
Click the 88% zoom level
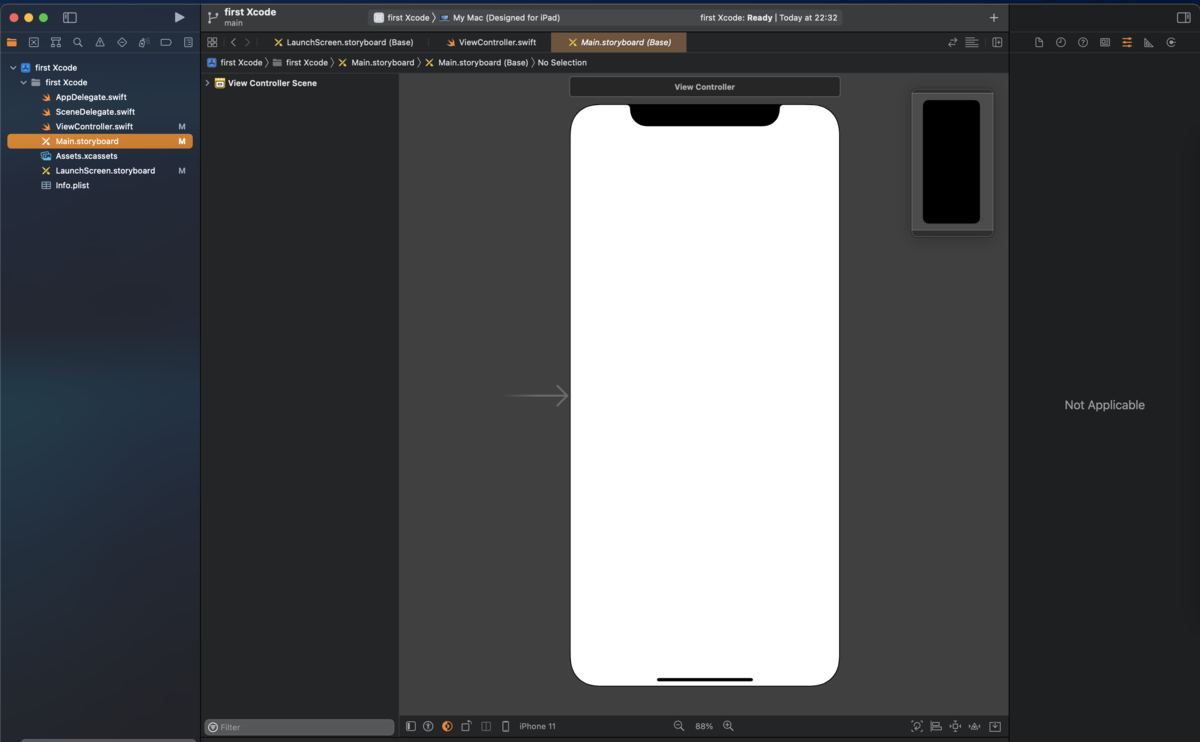704,726
